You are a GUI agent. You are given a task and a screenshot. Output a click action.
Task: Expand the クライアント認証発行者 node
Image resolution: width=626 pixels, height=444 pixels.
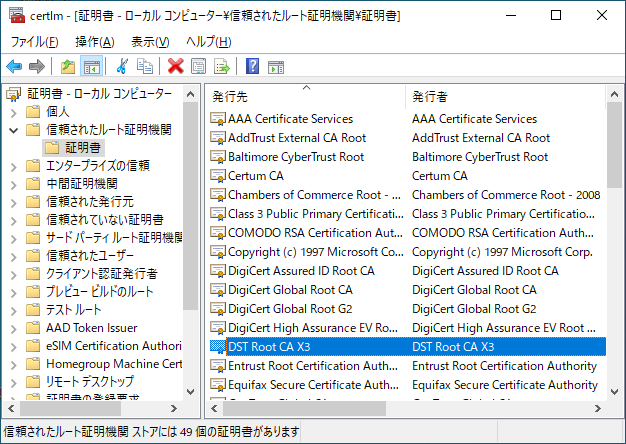click(14, 274)
